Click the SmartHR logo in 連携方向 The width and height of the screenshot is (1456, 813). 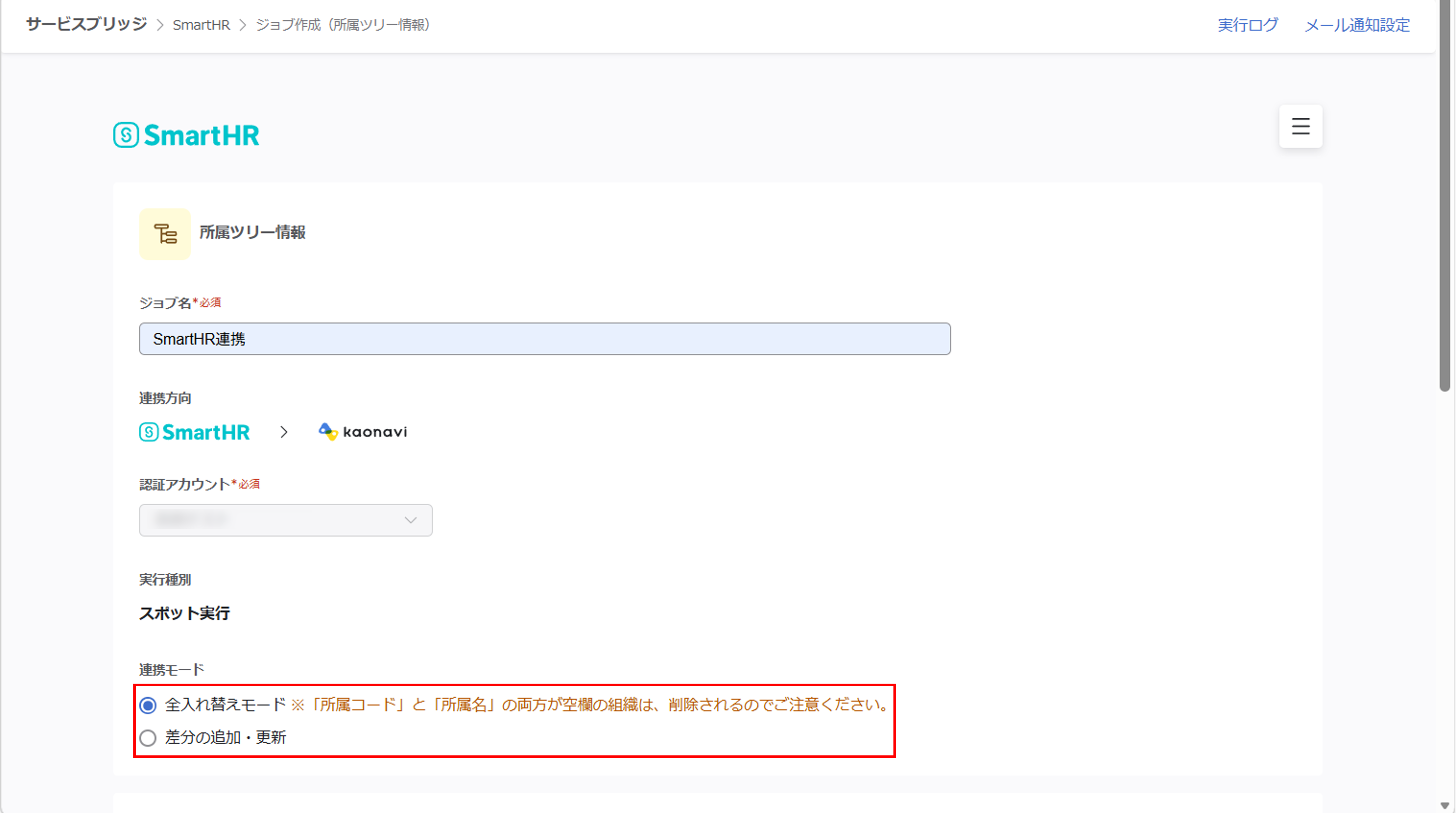pos(195,432)
